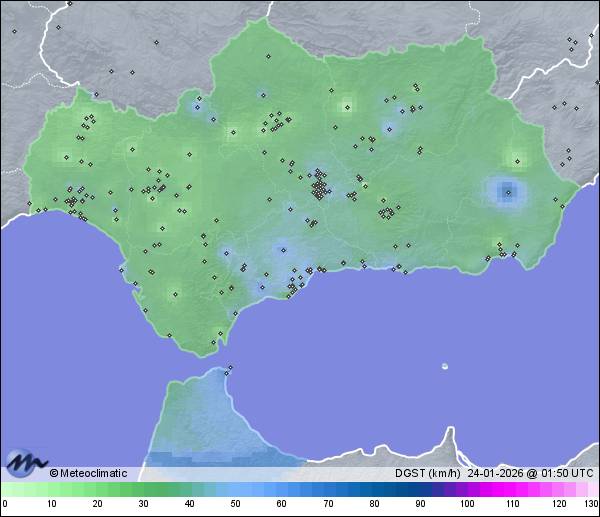Click the station marker inside the dark blue gust hotspot
Image resolution: width=600 pixels, height=517 pixels.
(507, 191)
